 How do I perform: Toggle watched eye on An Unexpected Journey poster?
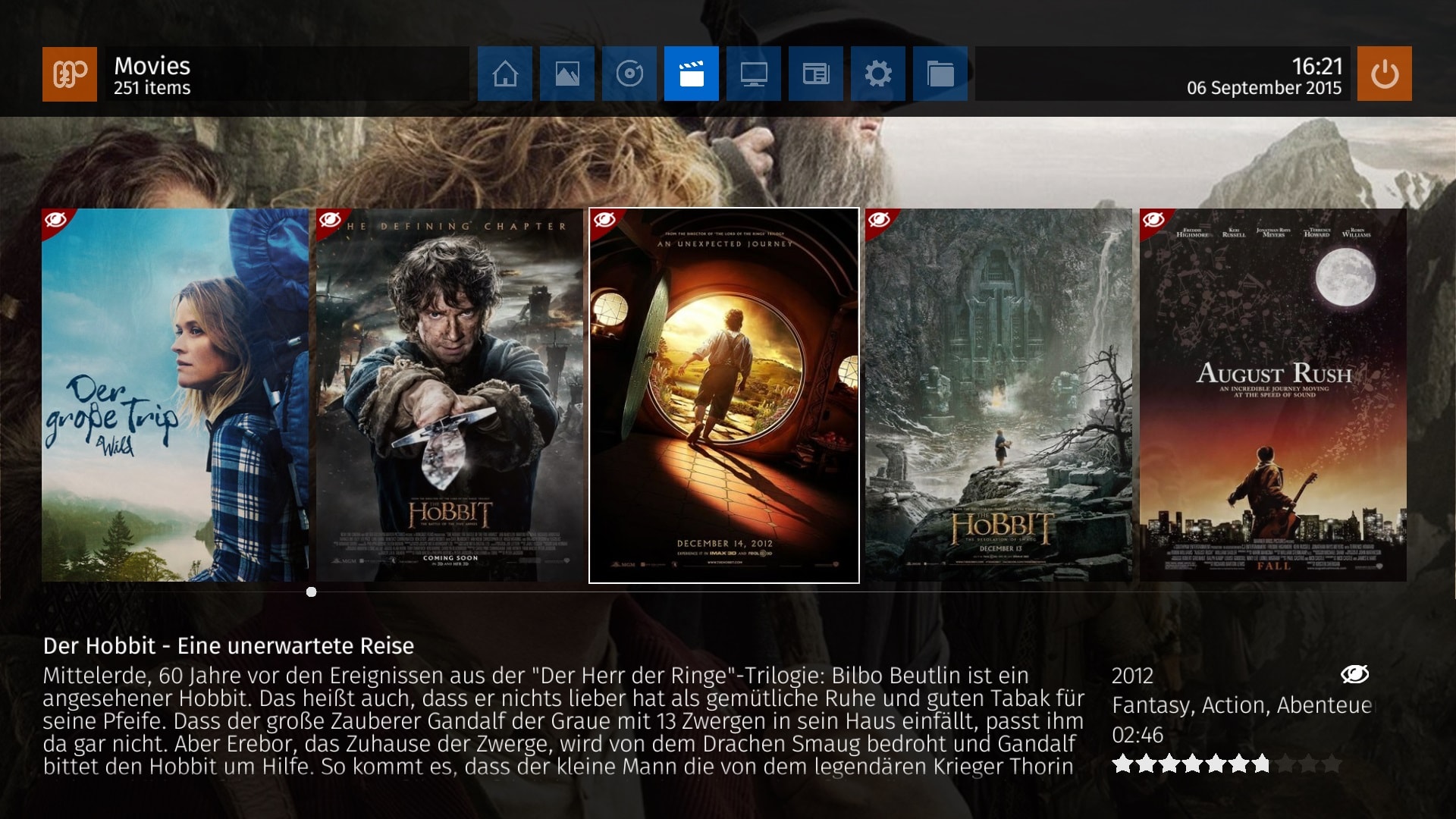point(604,221)
